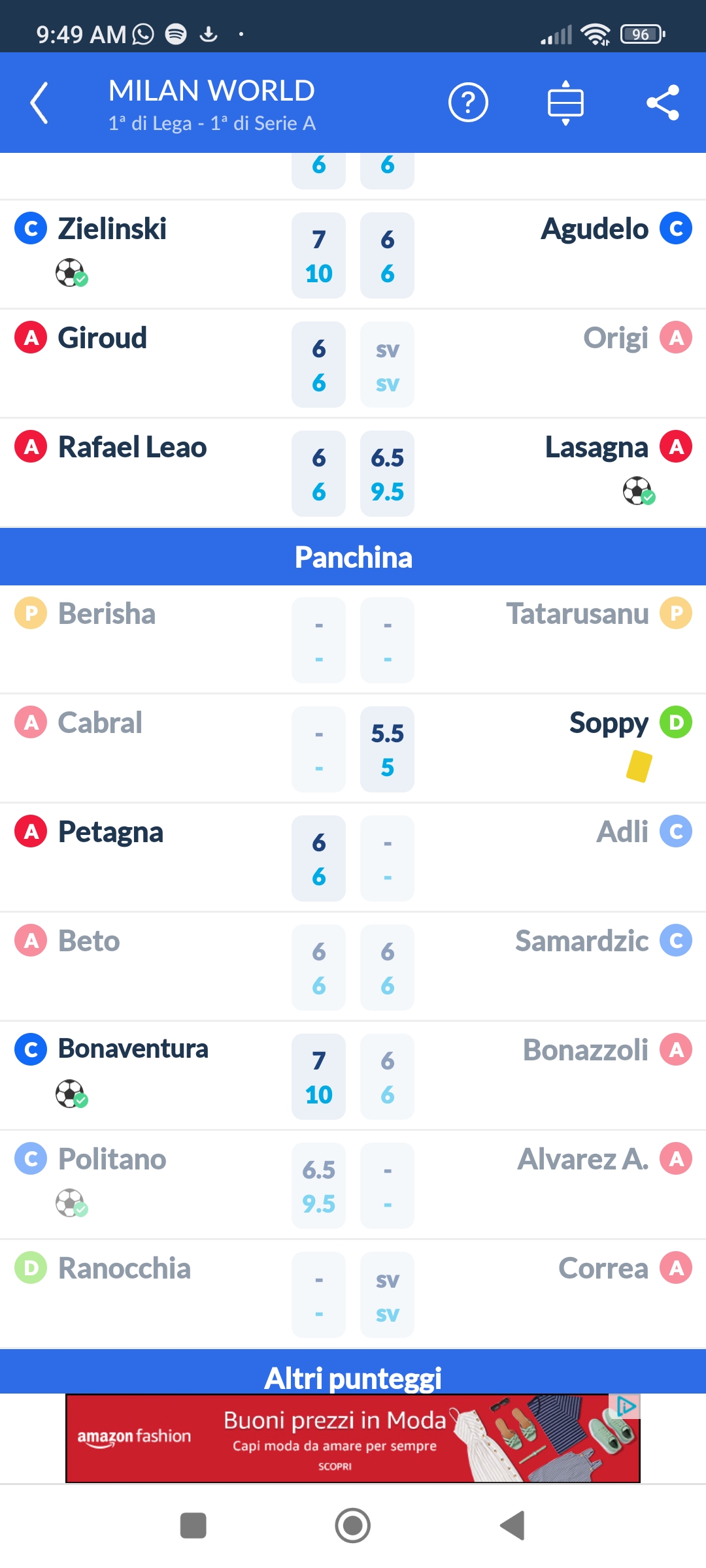Tap Petagna's score box showing 6
Screen dimensions: 706x1568
(318, 858)
